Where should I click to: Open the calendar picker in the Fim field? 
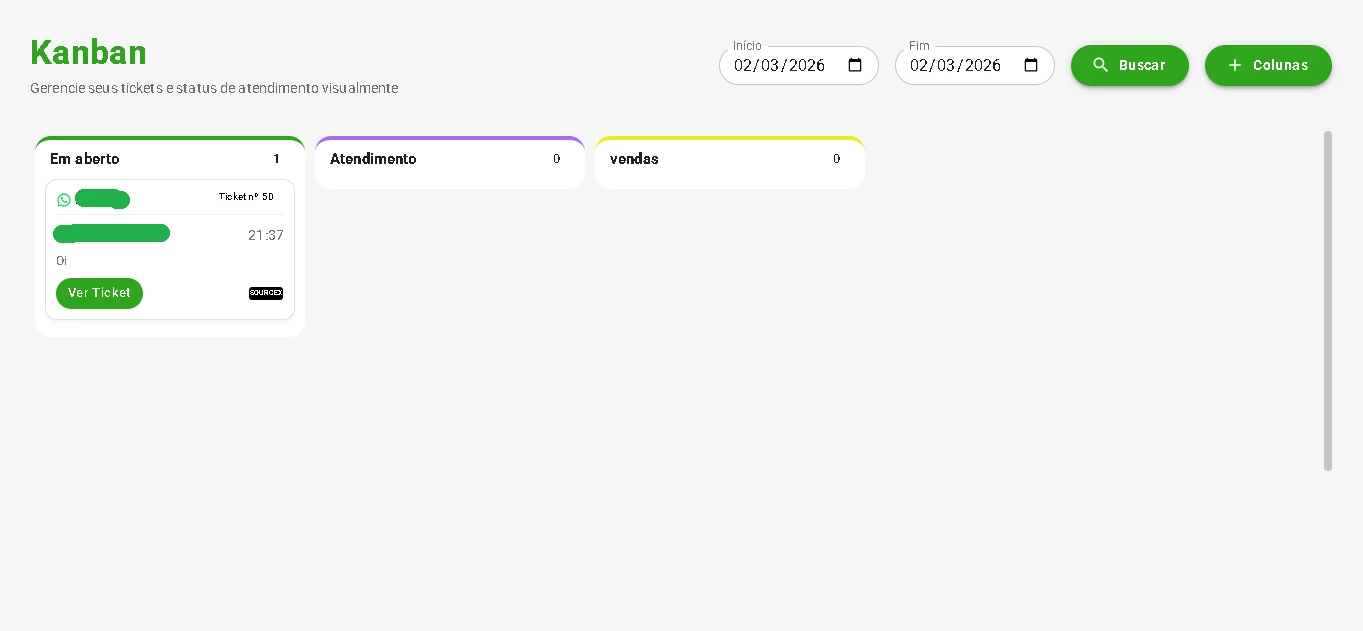tap(1031, 65)
